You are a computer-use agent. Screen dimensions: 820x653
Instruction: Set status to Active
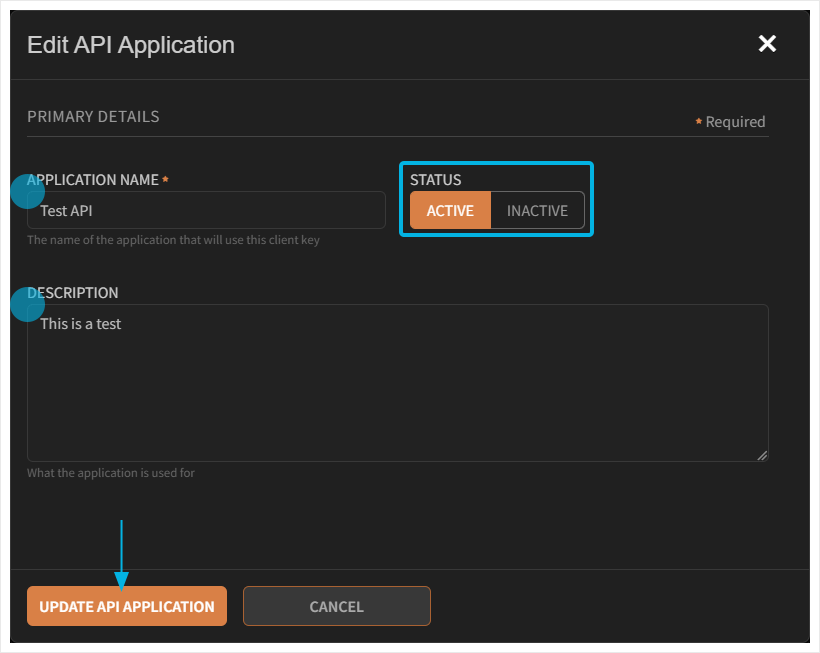click(x=450, y=210)
